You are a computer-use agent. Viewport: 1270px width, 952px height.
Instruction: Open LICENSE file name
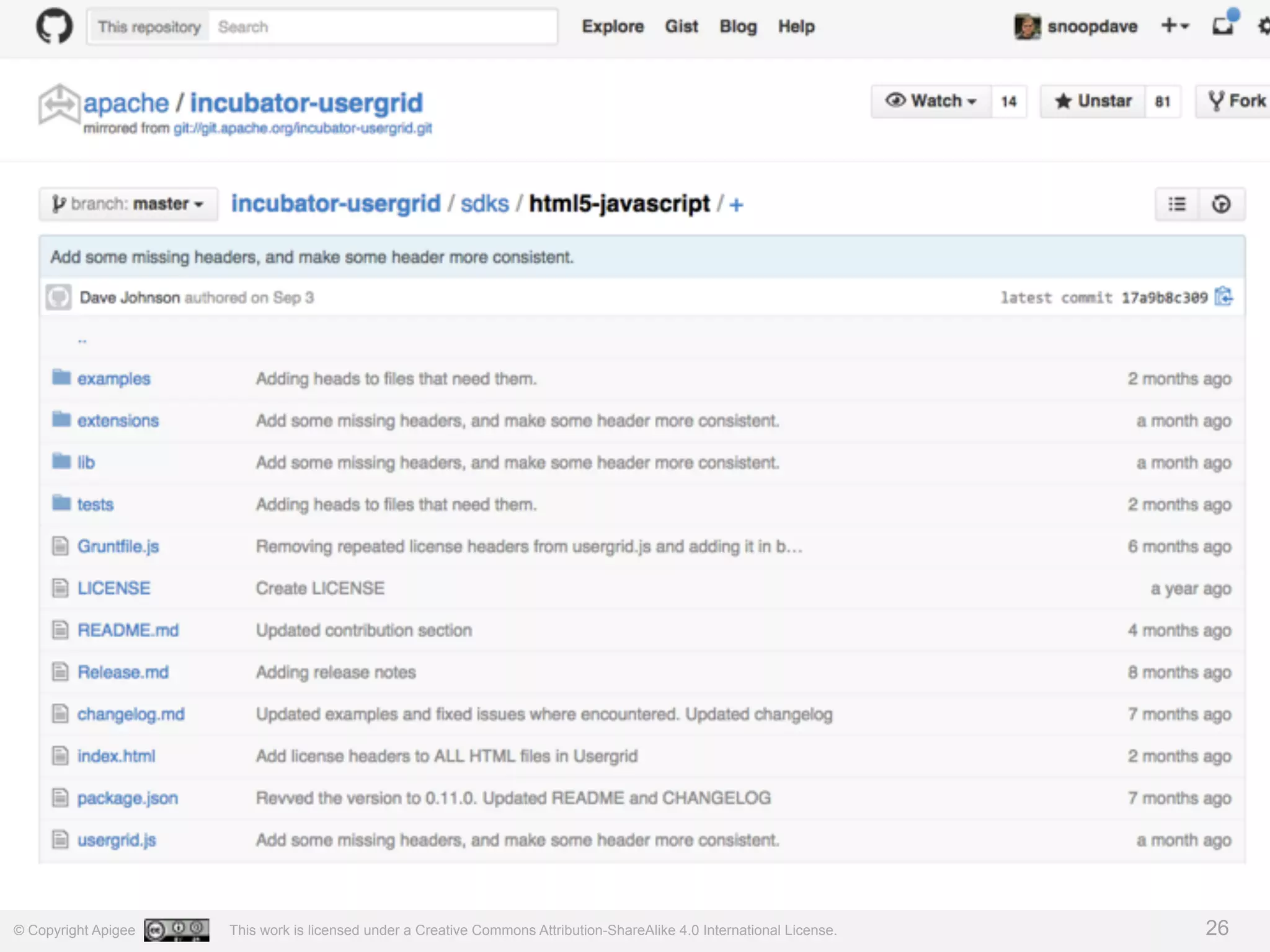coord(113,588)
